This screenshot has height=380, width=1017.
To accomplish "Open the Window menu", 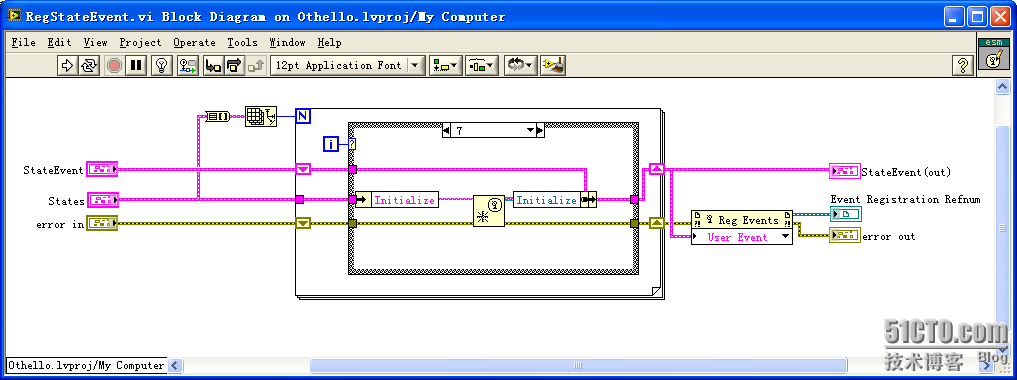I will [x=287, y=42].
